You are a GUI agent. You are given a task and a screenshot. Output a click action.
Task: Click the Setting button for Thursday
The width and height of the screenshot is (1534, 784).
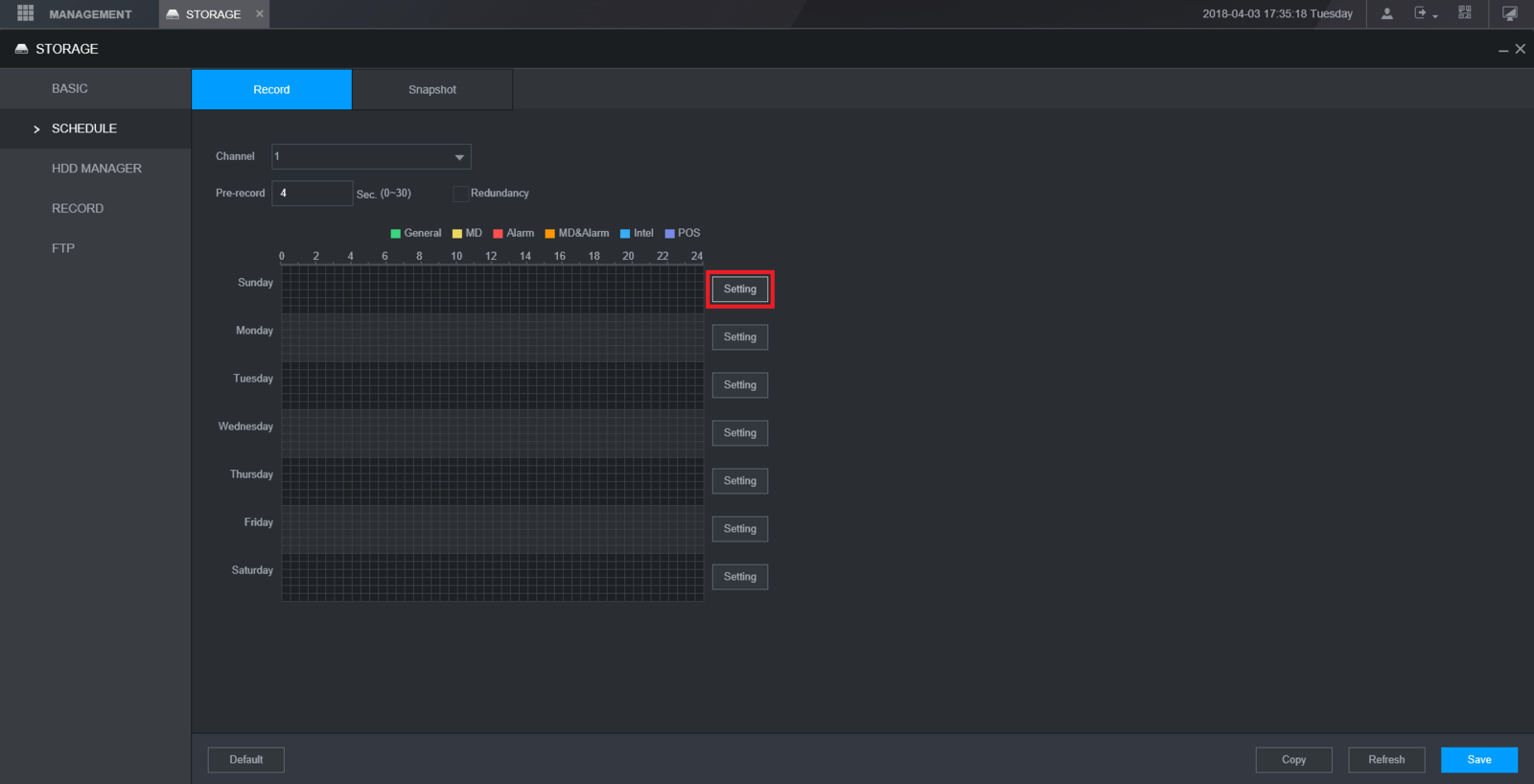tap(740, 481)
